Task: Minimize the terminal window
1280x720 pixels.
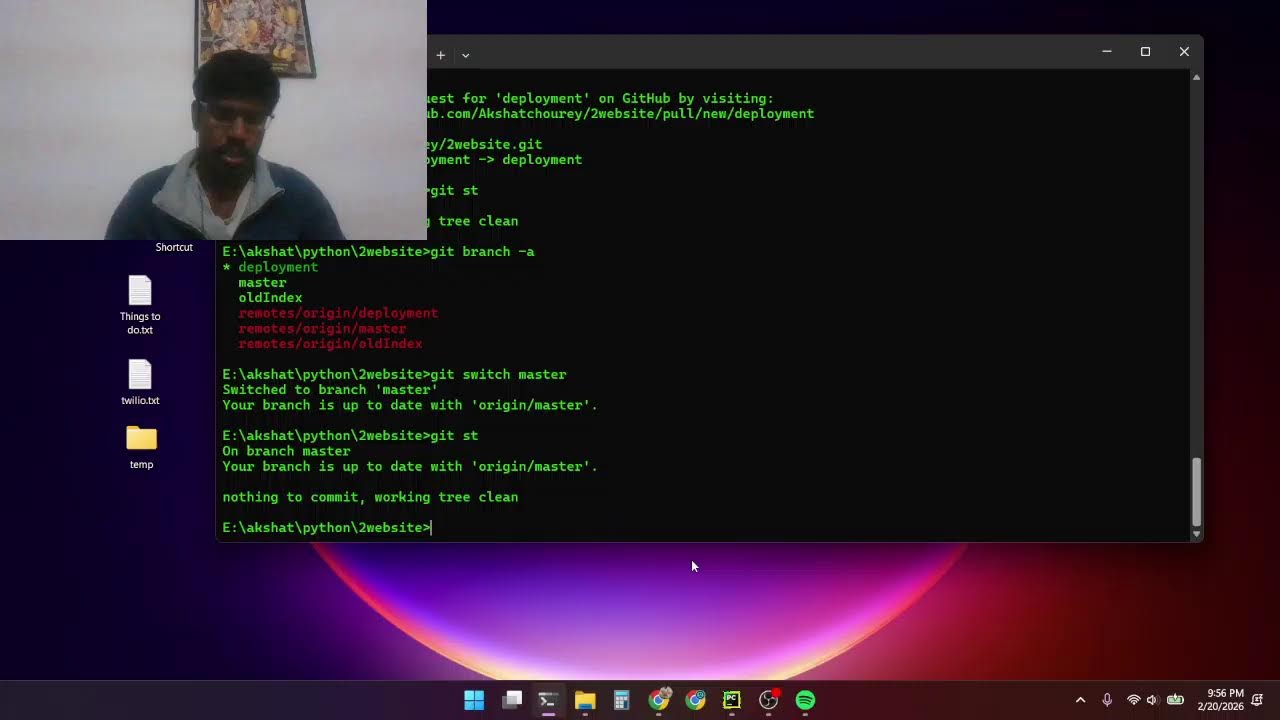Action: [x=1107, y=51]
